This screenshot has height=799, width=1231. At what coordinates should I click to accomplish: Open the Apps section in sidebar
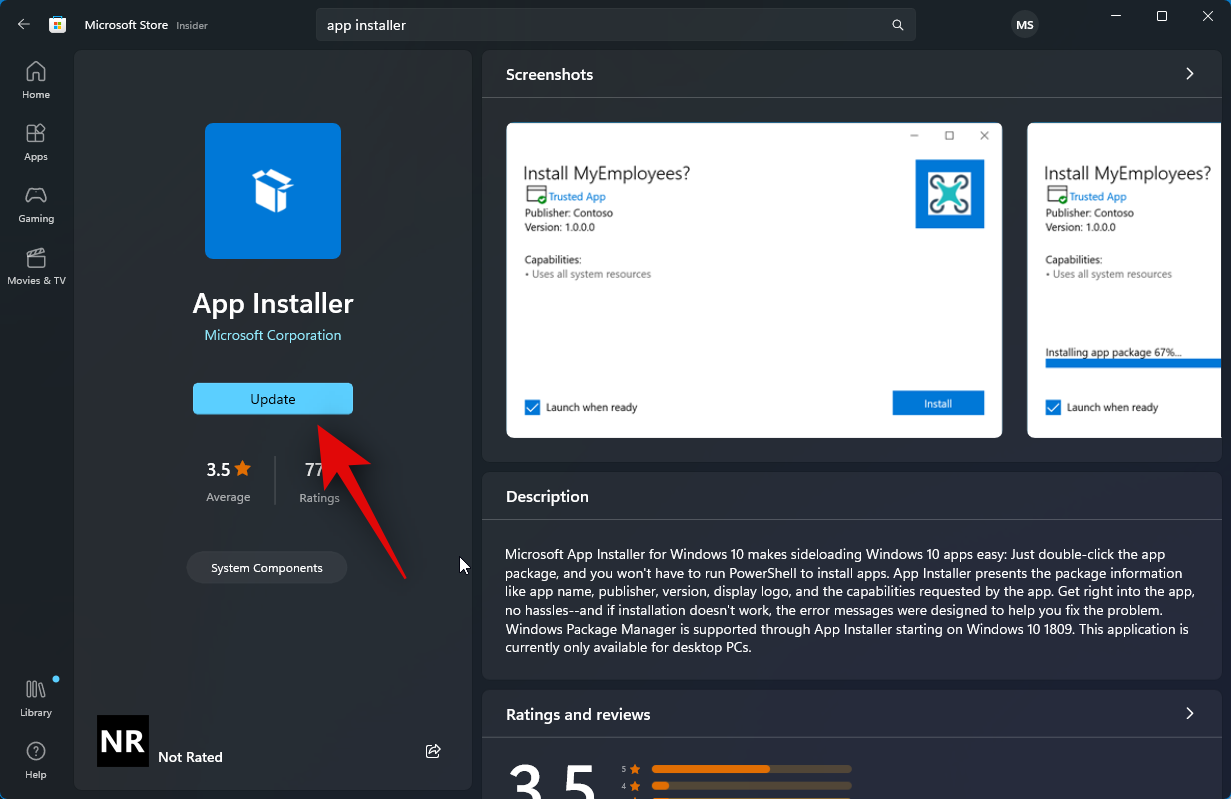pyautogui.click(x=36, y=142)
